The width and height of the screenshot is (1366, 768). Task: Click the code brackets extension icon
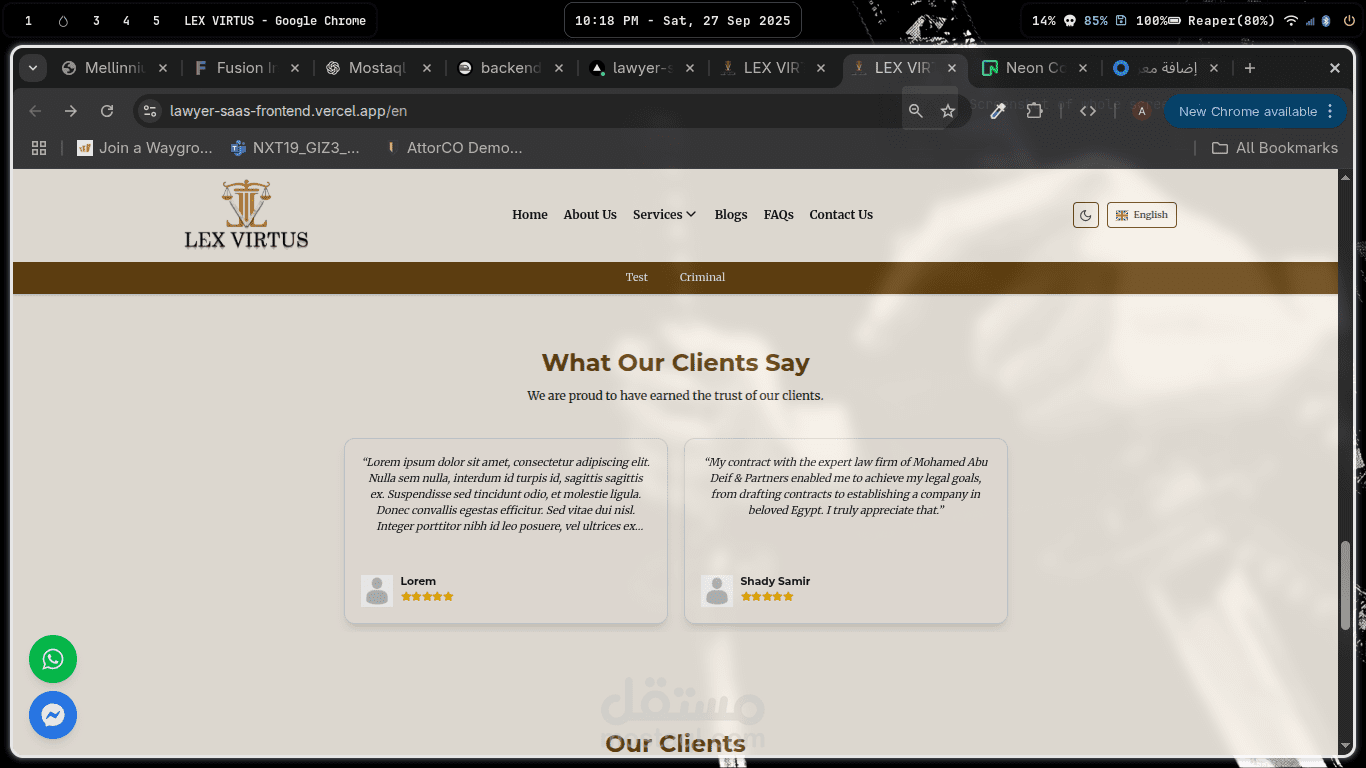point(1088,111)
